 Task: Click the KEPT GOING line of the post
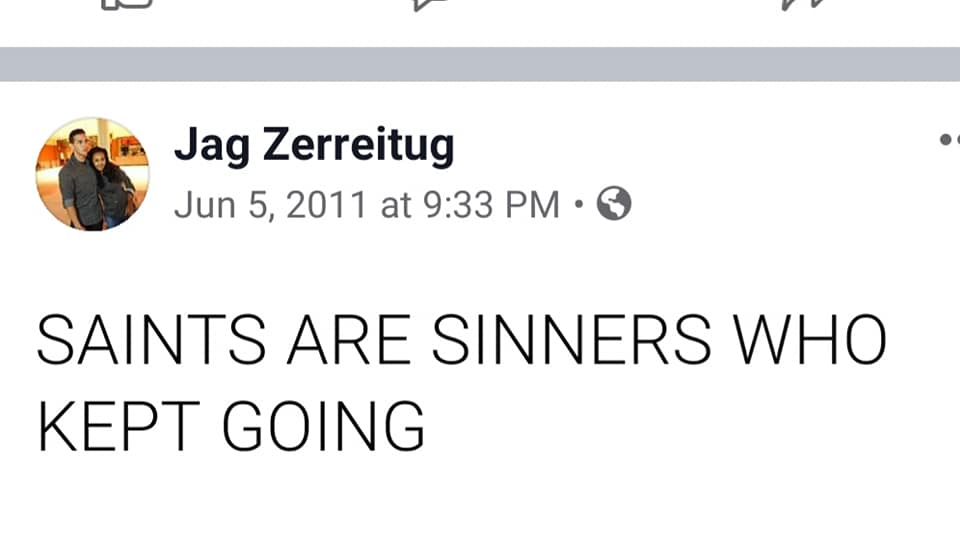231,425
